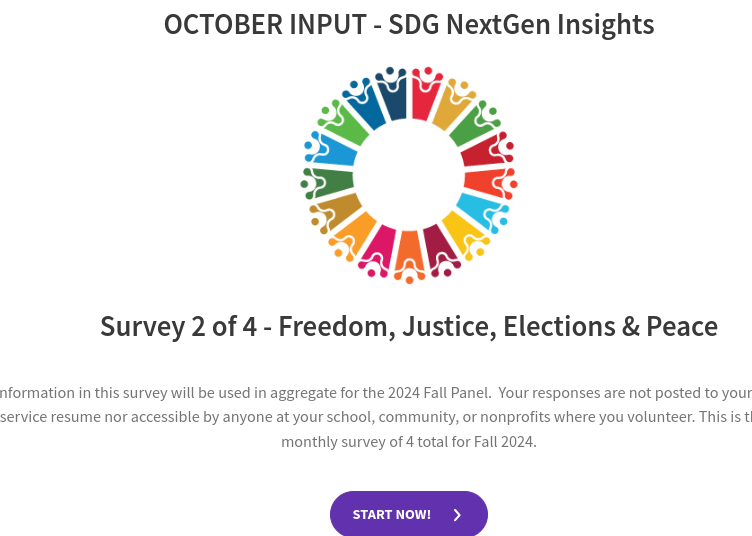Click the 'OCTOBER INPUT - SDG NextGen Insights' title
The image size is (752, 536).
click(409, 24)
